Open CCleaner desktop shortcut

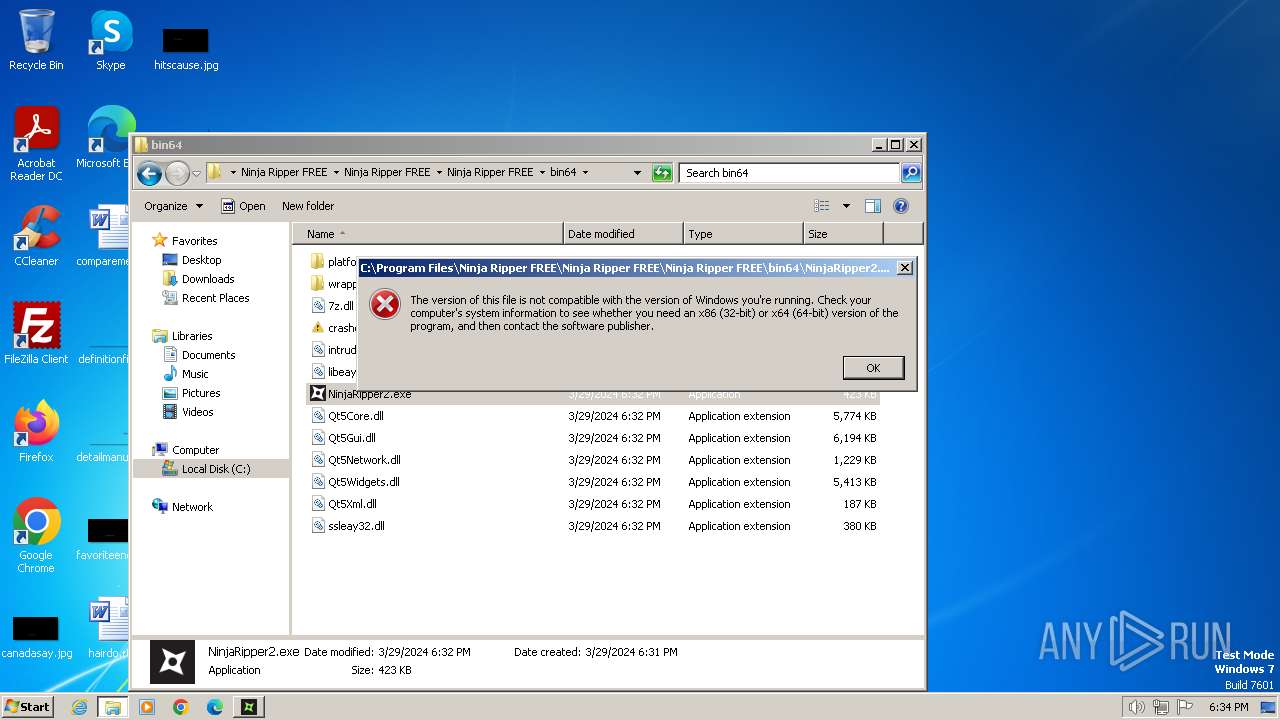[36, 236]
